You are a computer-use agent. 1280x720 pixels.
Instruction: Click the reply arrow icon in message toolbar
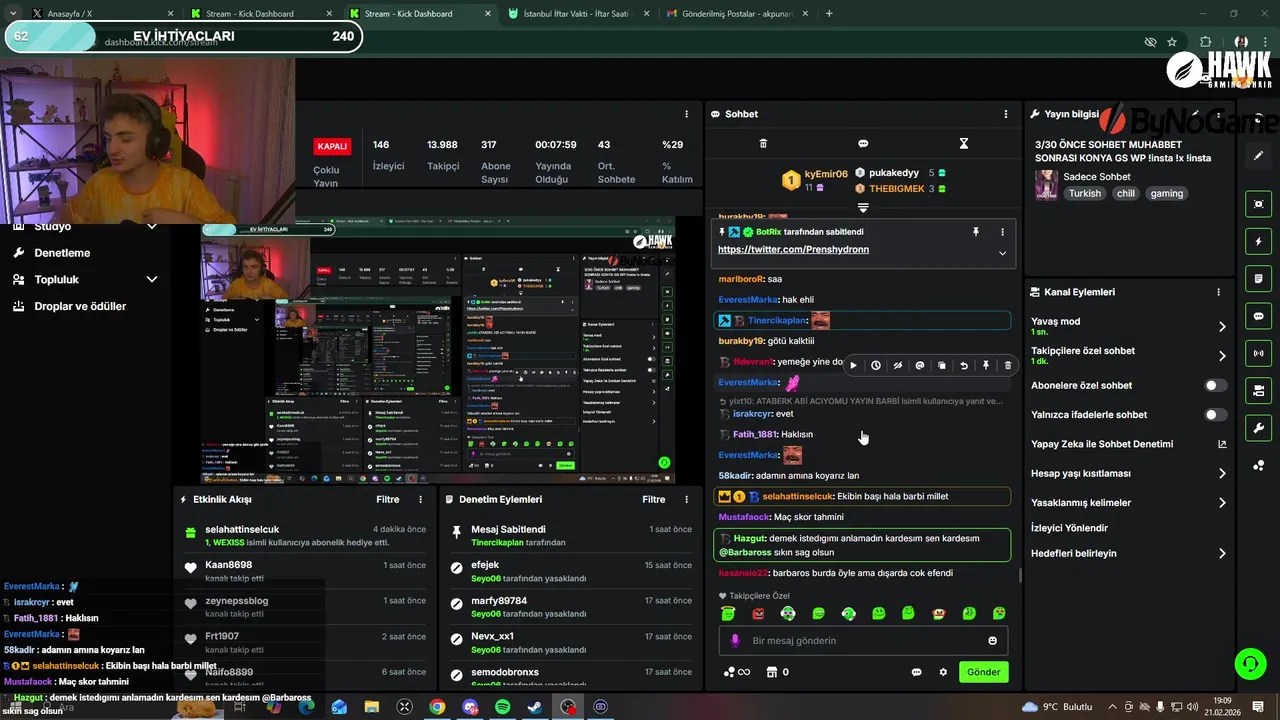[964, 366]
